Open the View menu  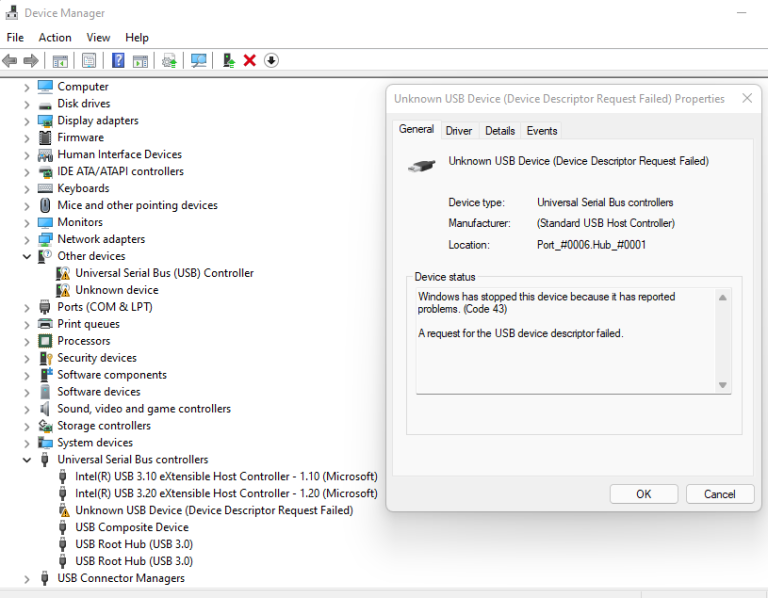[x=98, y=38]
